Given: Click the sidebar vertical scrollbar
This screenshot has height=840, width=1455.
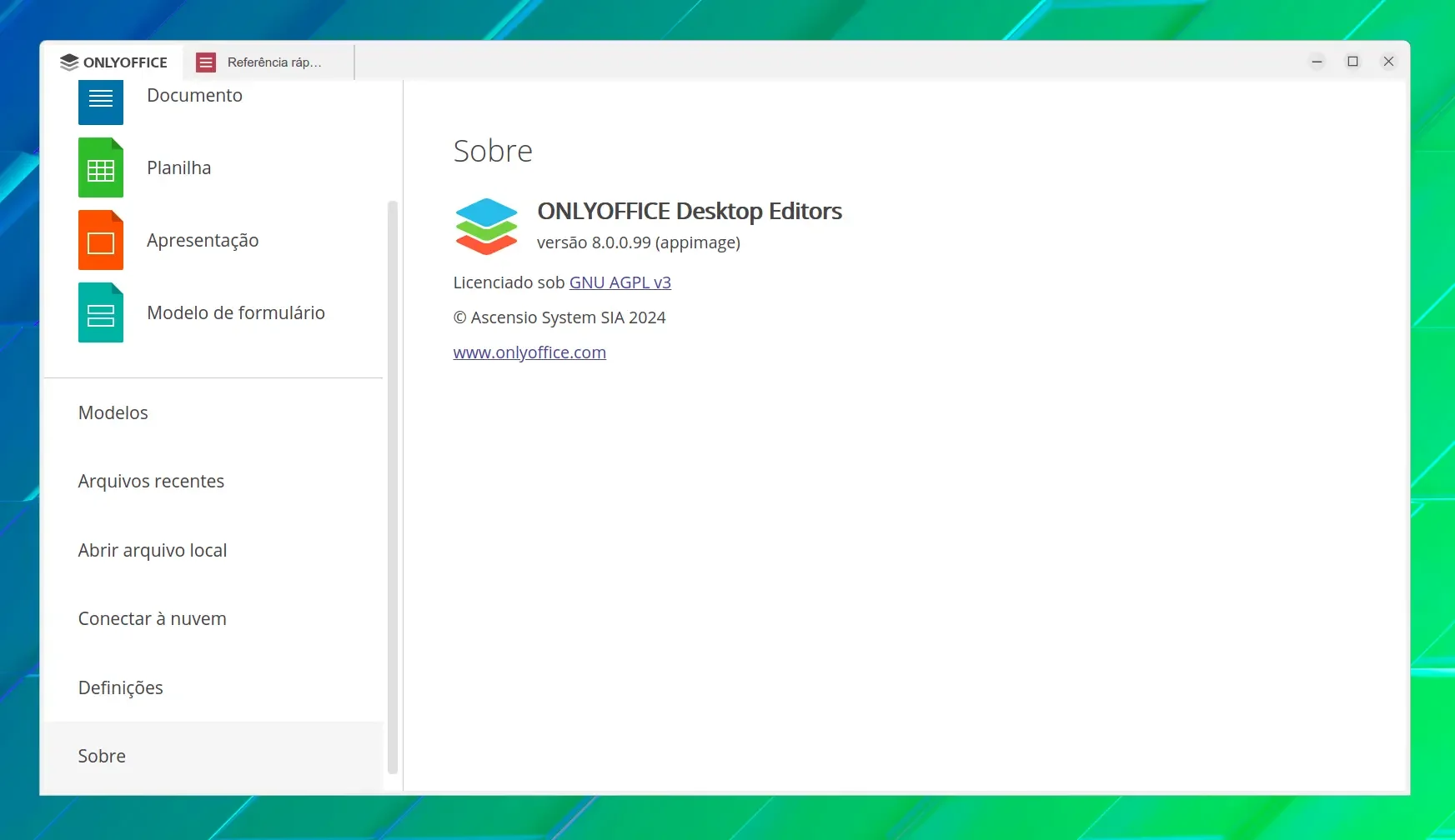Looking at the screenshot, I should (393, 487).
